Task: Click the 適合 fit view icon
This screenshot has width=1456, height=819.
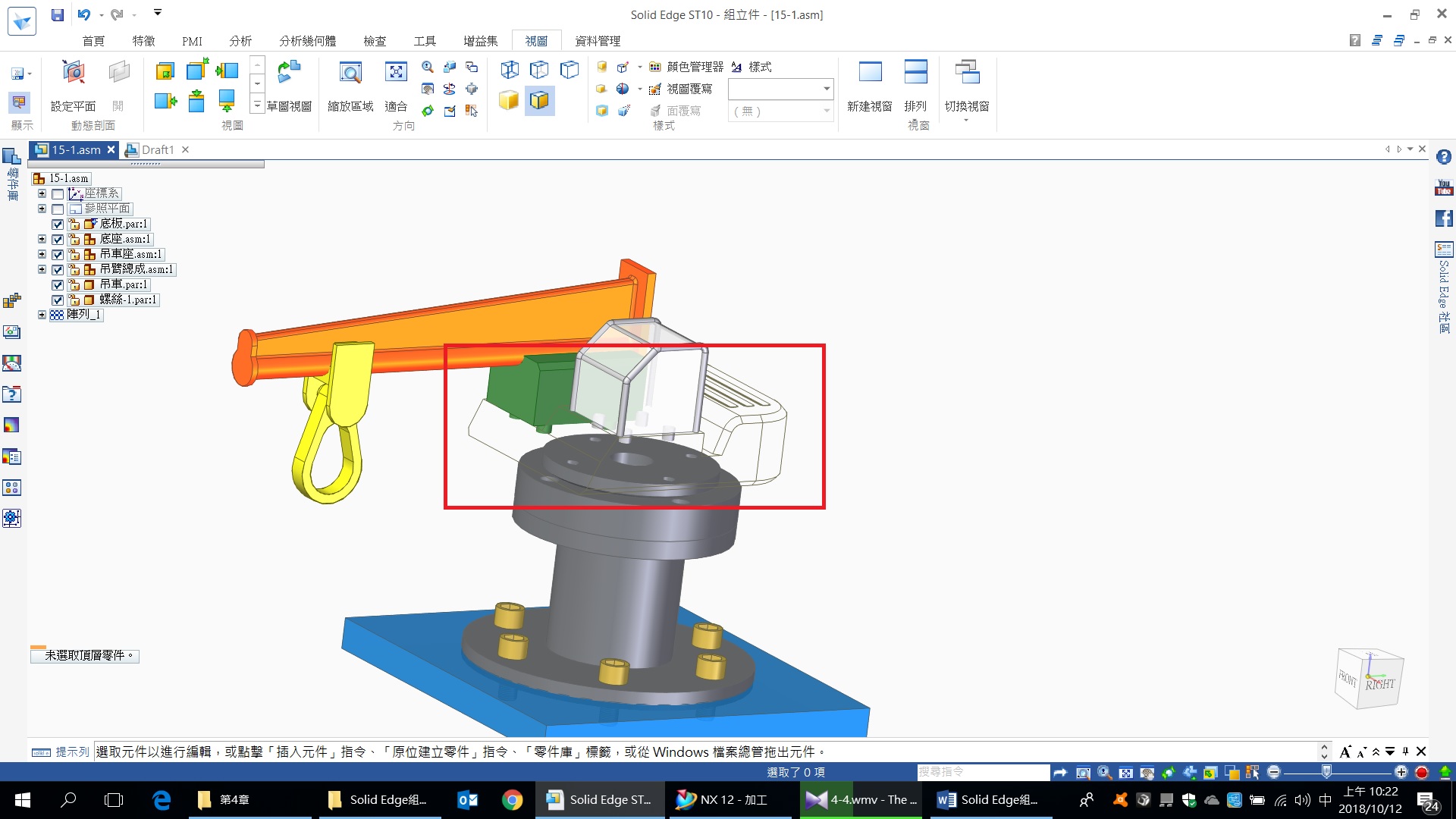Action: 396,74
